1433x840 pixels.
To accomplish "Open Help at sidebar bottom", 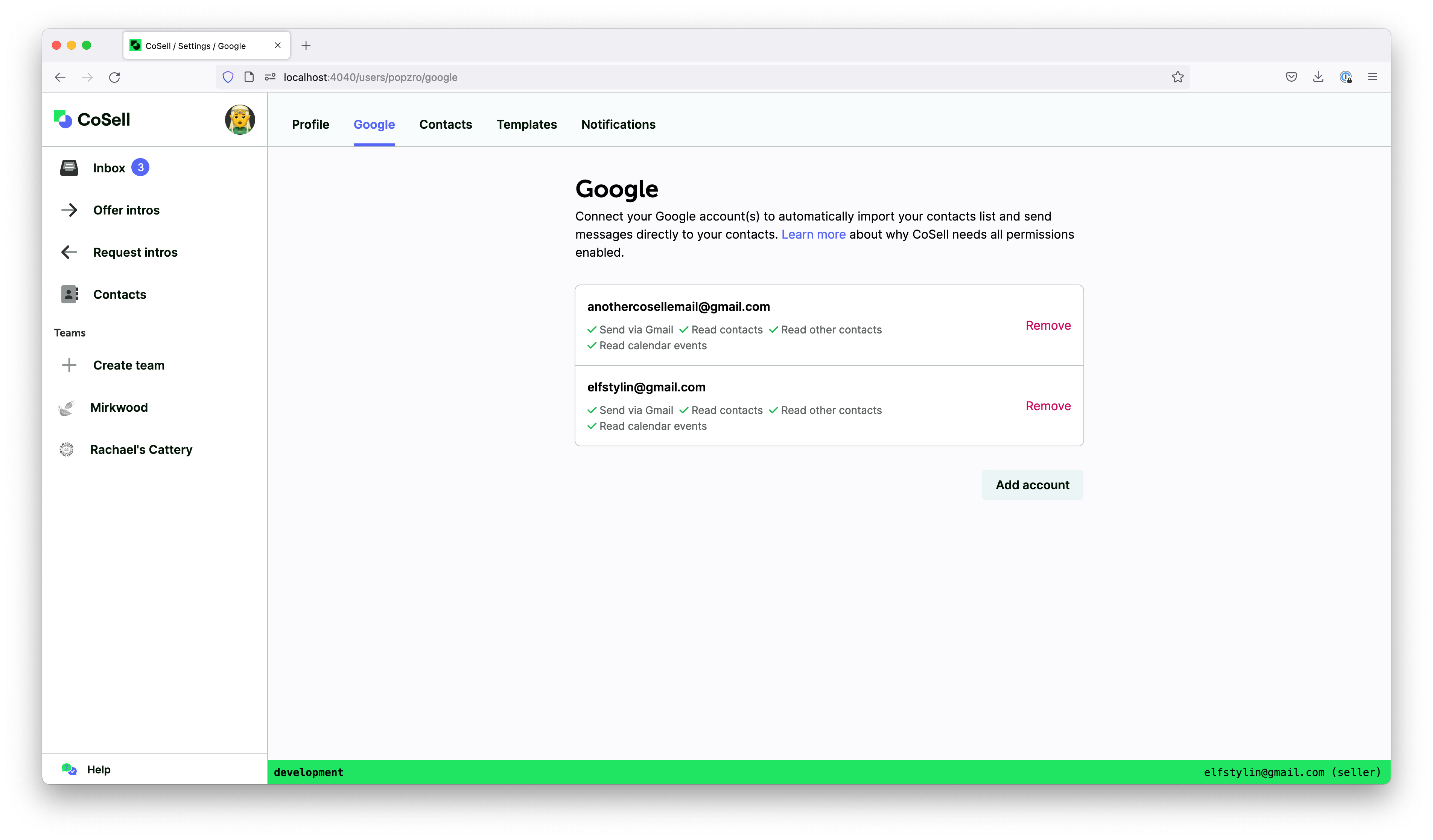I will 98,770.
